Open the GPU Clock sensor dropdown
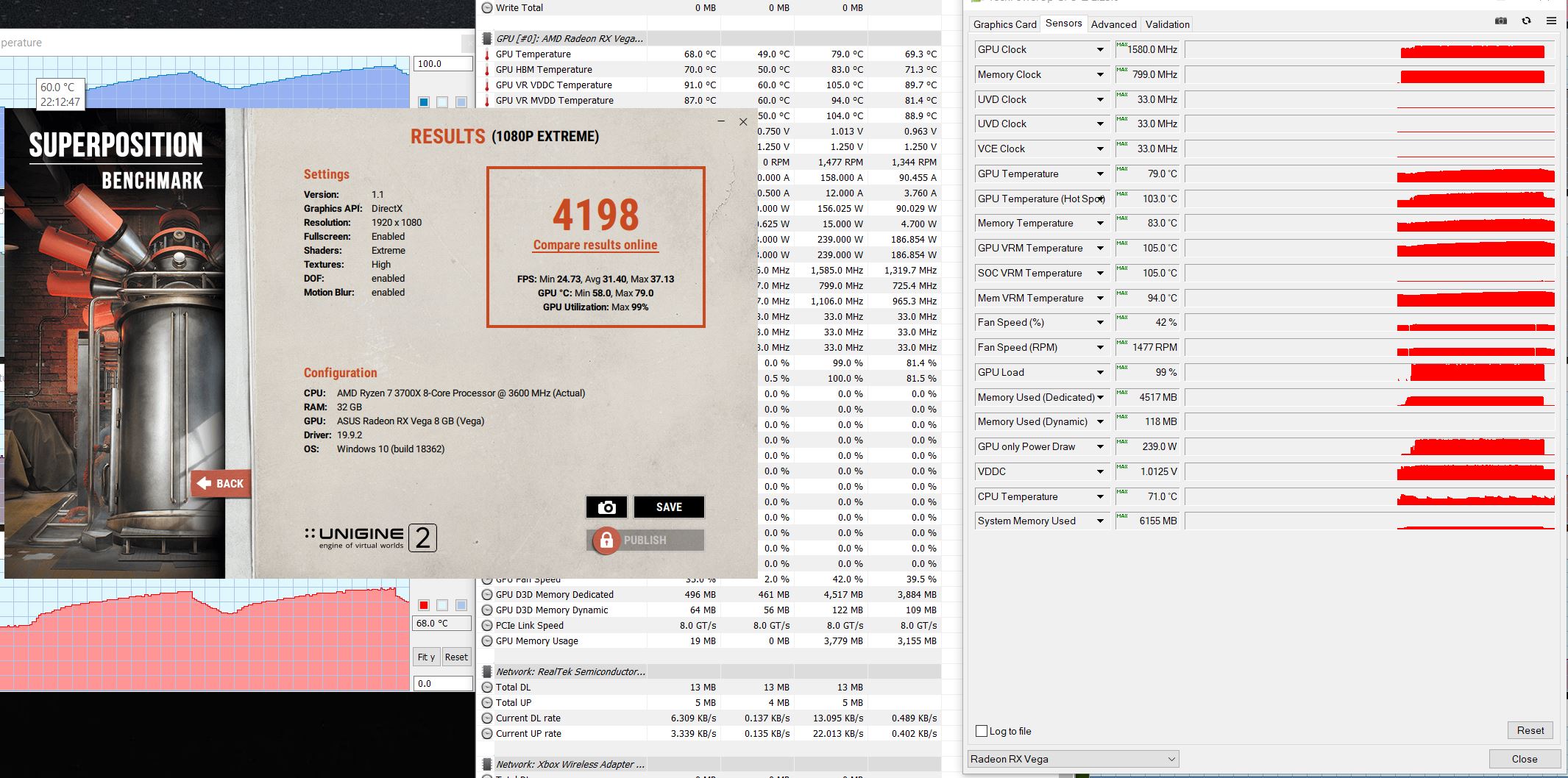1568x778 pixels. coord(1100,50)
